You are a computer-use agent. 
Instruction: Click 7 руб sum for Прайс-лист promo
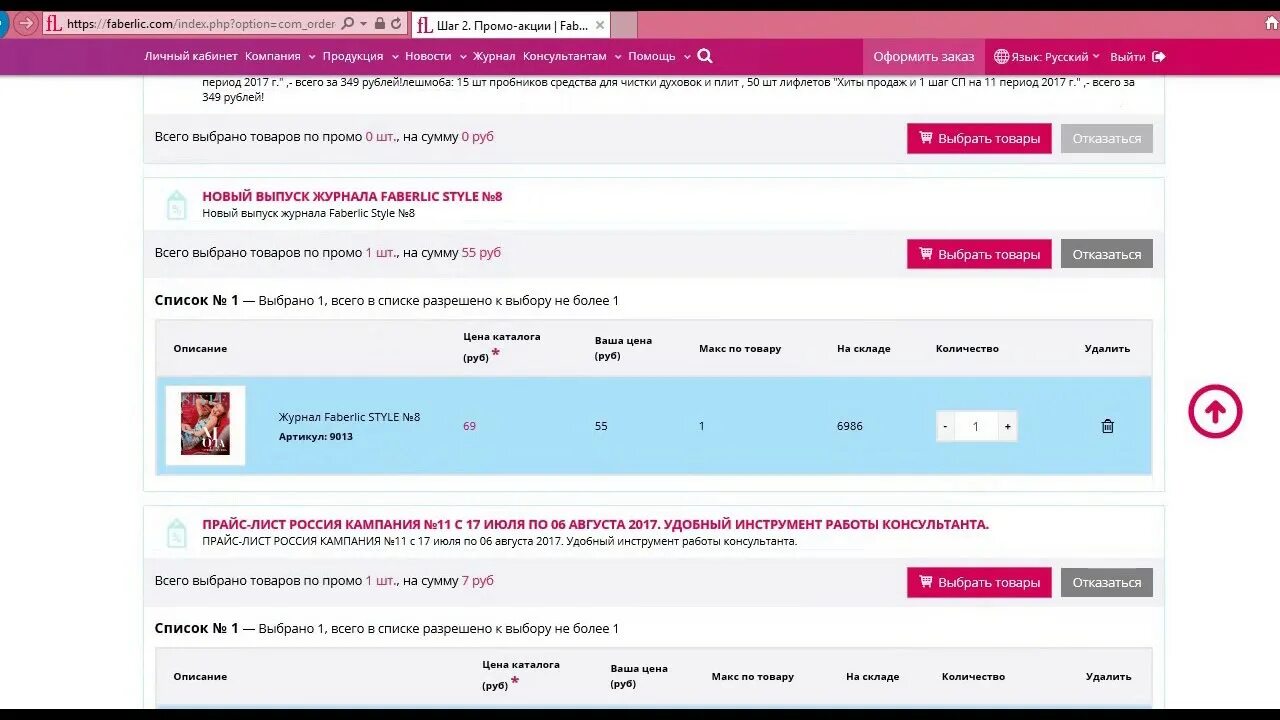[x=477, y=581]
